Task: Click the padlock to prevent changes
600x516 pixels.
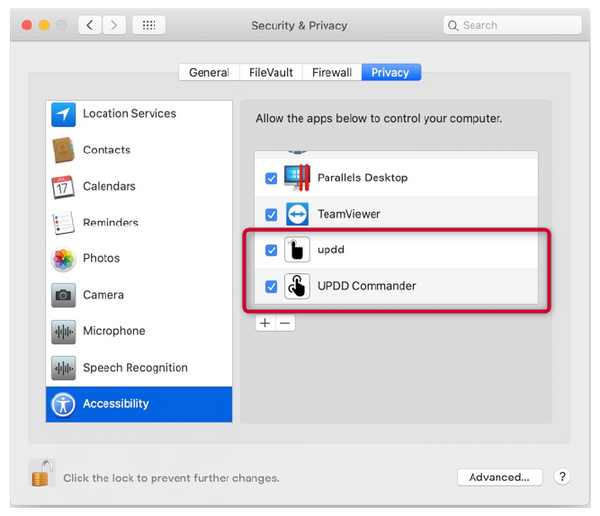Action: coord(42,473)
